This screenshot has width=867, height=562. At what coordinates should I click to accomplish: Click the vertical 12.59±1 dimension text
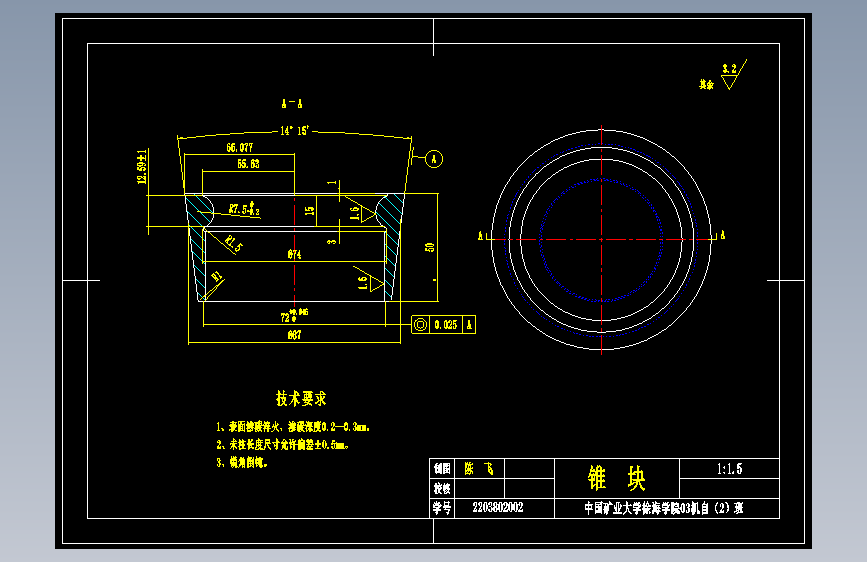(x=142, y=166)
